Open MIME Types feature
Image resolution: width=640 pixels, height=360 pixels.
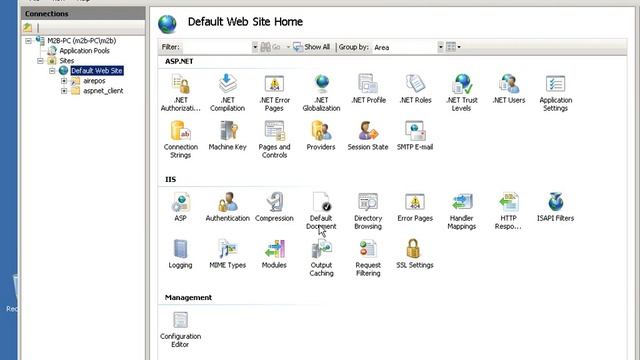tap(227, 254)
